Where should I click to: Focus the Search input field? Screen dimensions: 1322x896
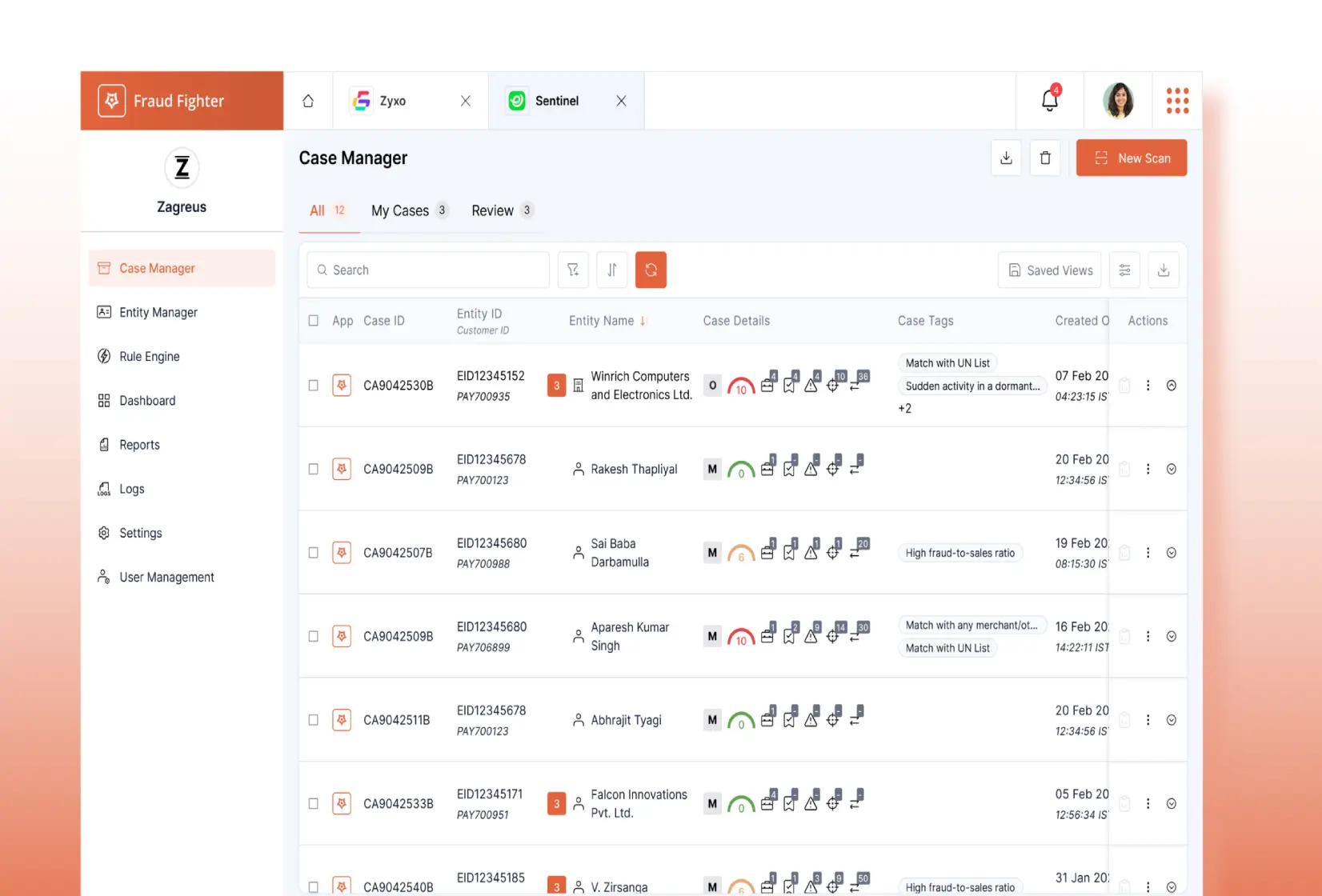coord(428,270)
